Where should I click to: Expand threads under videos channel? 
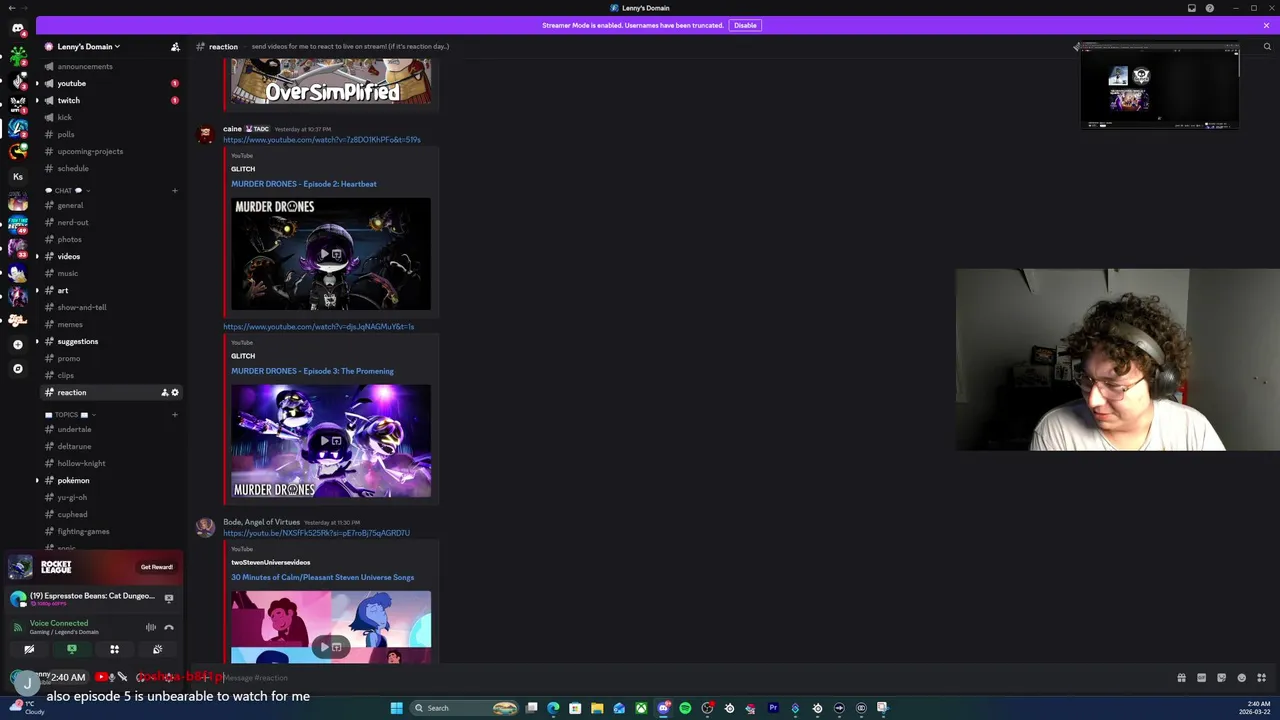(x=37, y=256)
